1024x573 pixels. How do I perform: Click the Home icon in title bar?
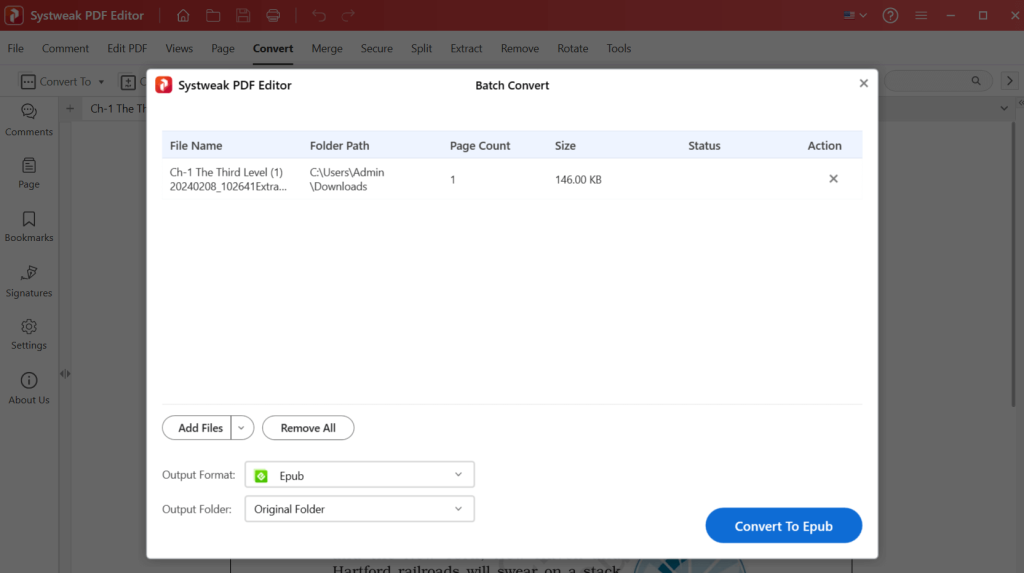[x=183, y=15]
